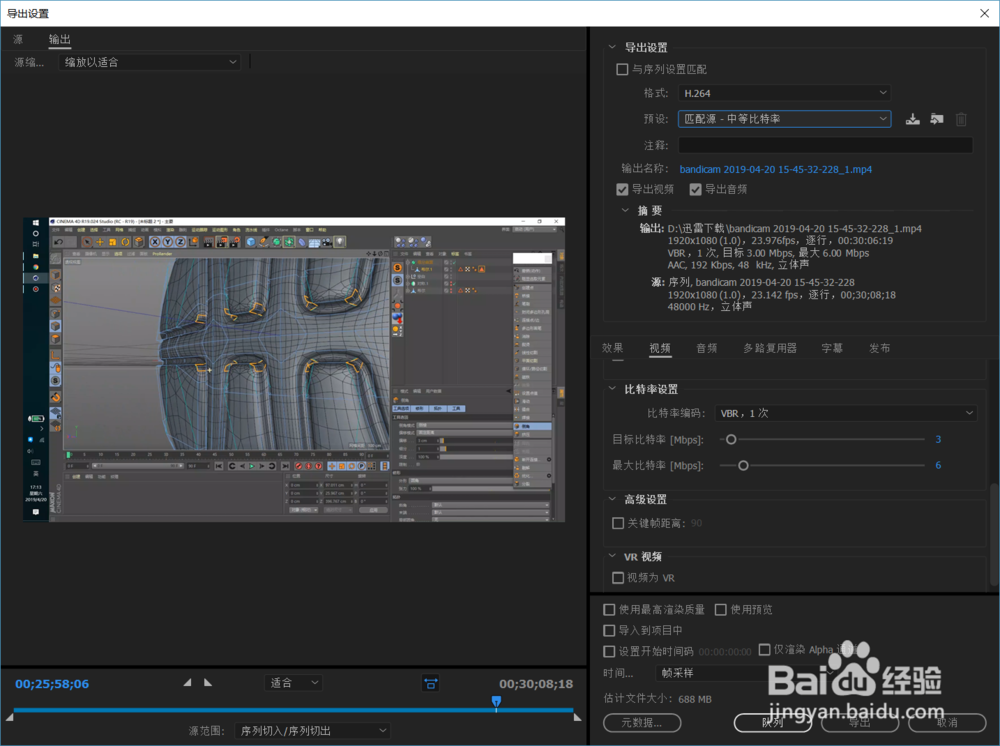This screenshot has height=746, width=1000.
Task: Click the maximum bitrate value 6
Action: pyautogui.click(x=938, y=465)
